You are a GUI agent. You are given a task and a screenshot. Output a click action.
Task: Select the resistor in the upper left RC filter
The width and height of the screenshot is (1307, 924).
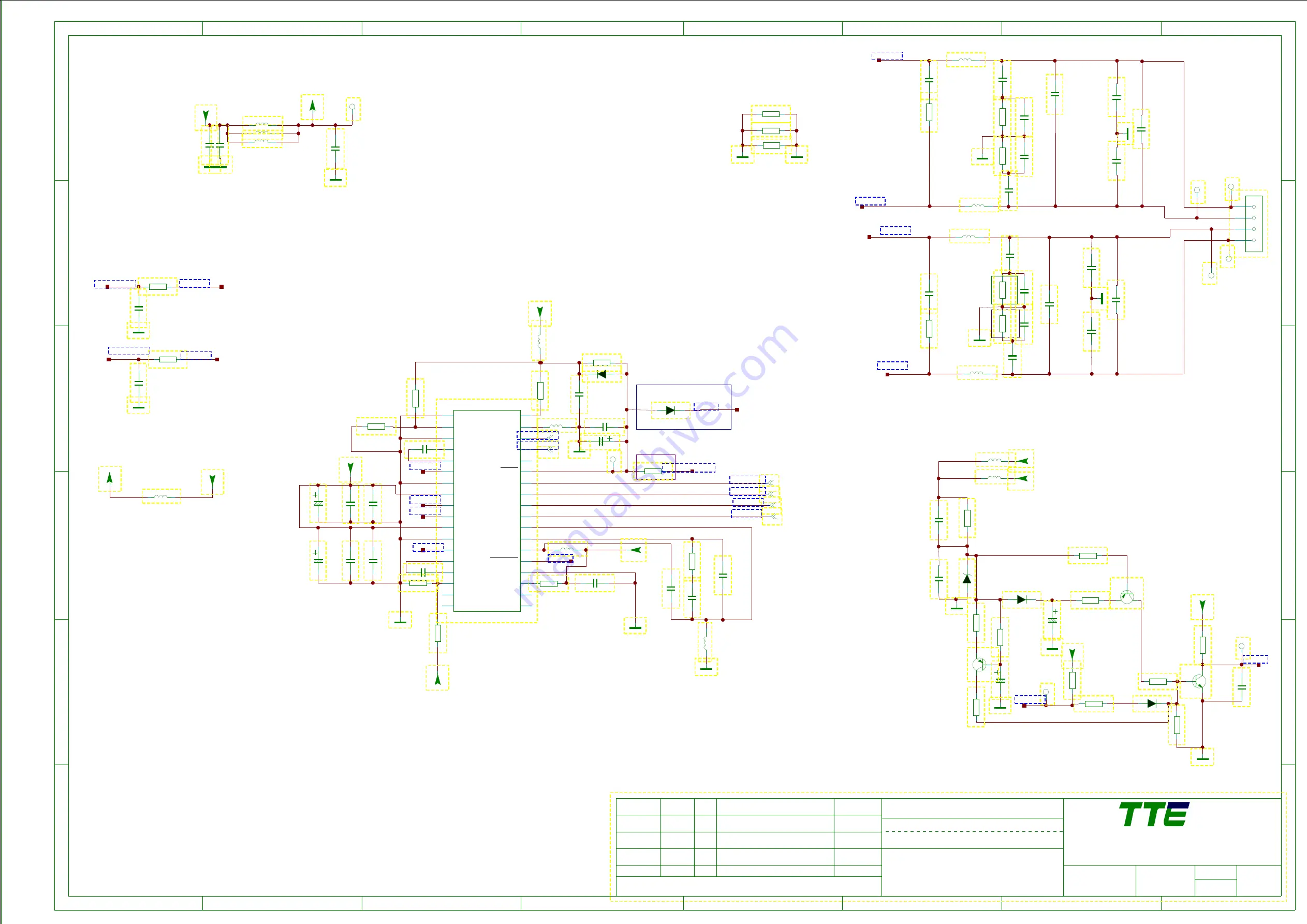point(158,286)
